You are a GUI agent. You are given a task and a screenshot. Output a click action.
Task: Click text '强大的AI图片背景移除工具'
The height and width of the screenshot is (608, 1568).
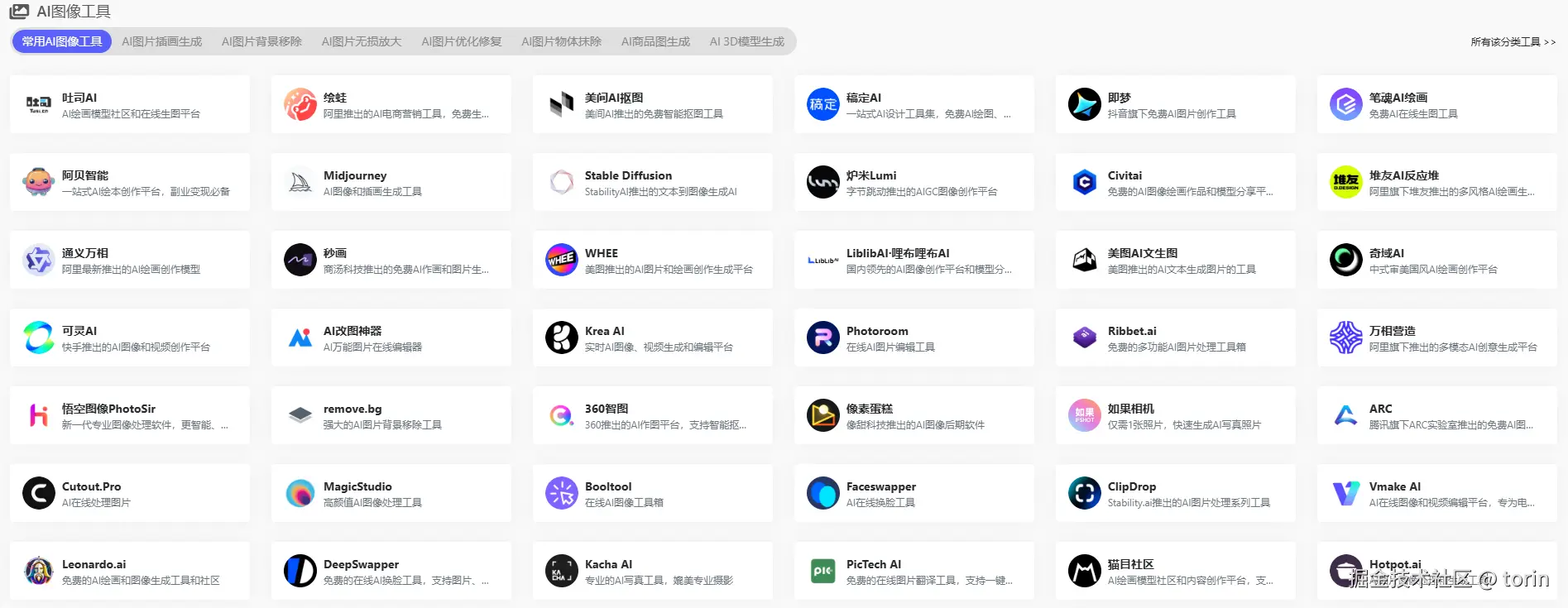pyautogui.click(x=382, y=425)
